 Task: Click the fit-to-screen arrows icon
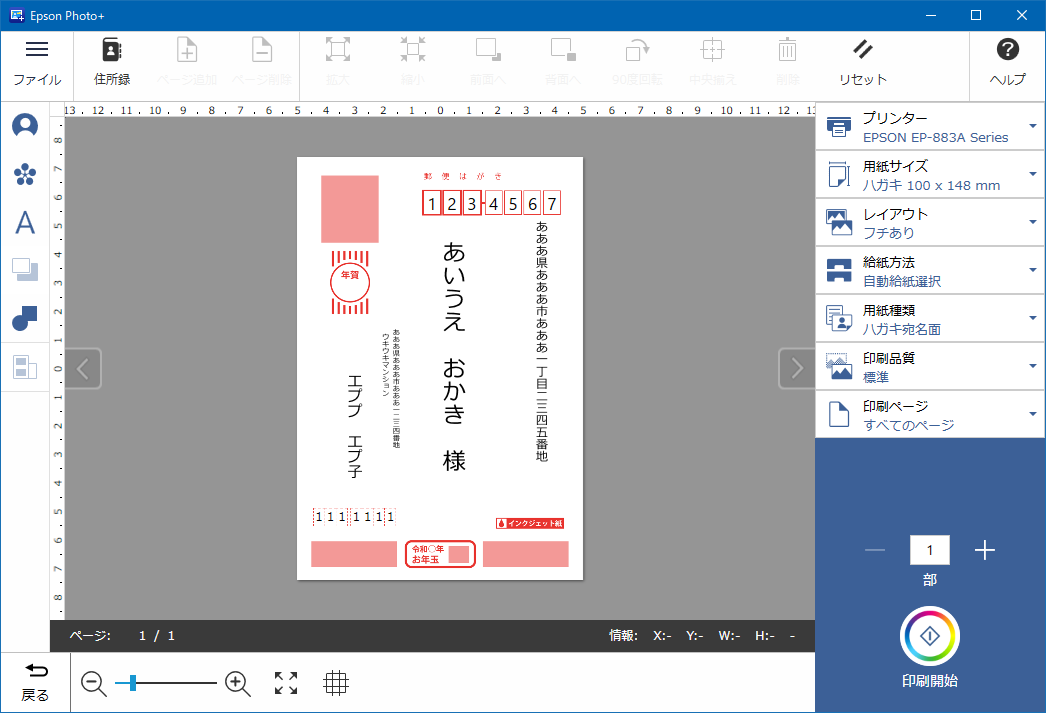click(286, 683)
